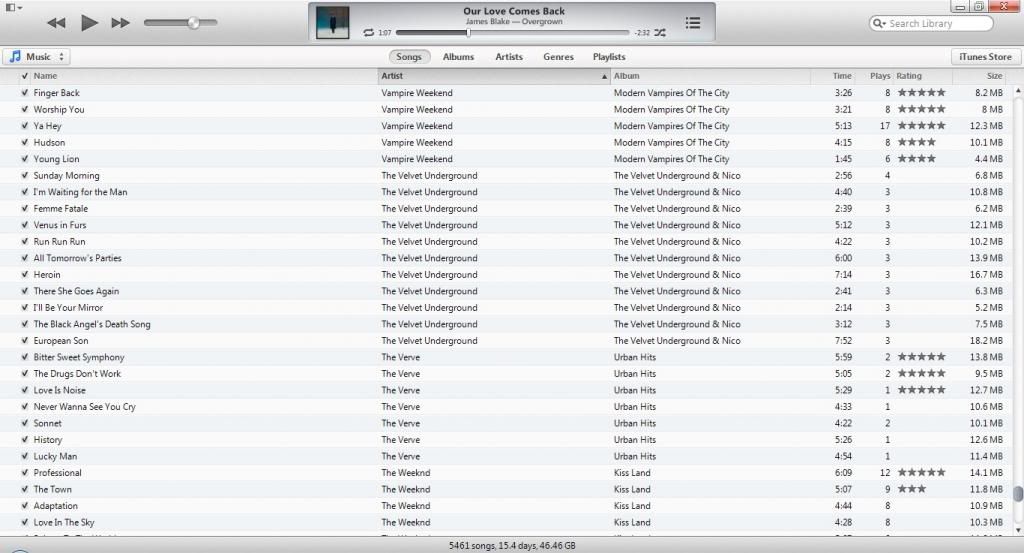
Task: Select the song The Black Angel's Death Song
Action: (x=92, y=324)
